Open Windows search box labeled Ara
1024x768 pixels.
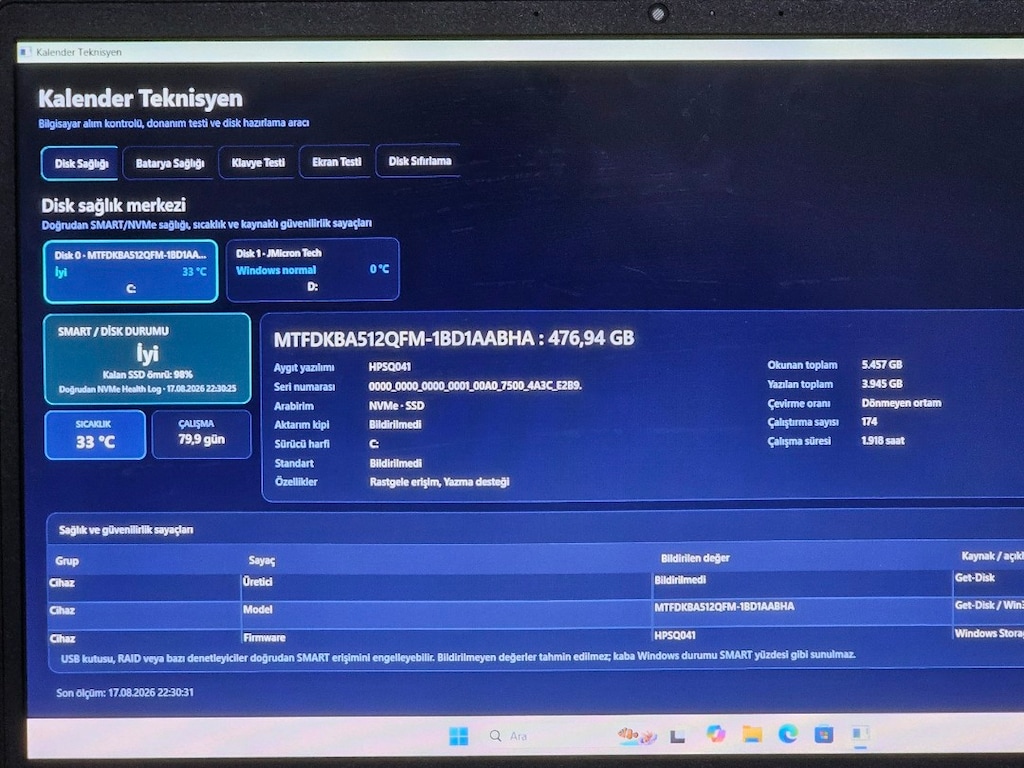509,736
